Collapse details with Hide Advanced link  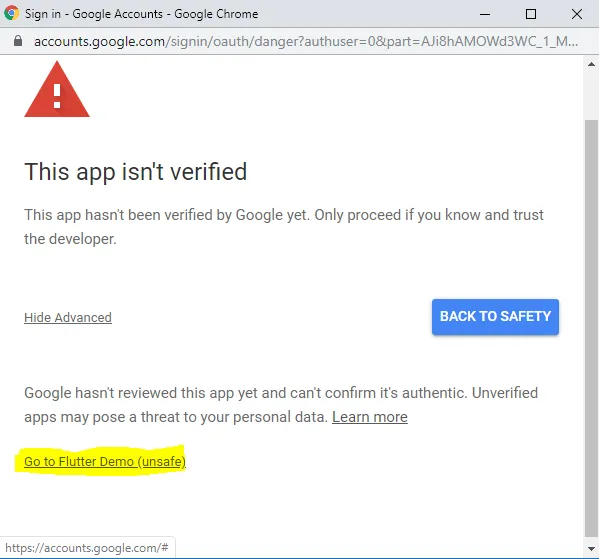coord(68,318)
